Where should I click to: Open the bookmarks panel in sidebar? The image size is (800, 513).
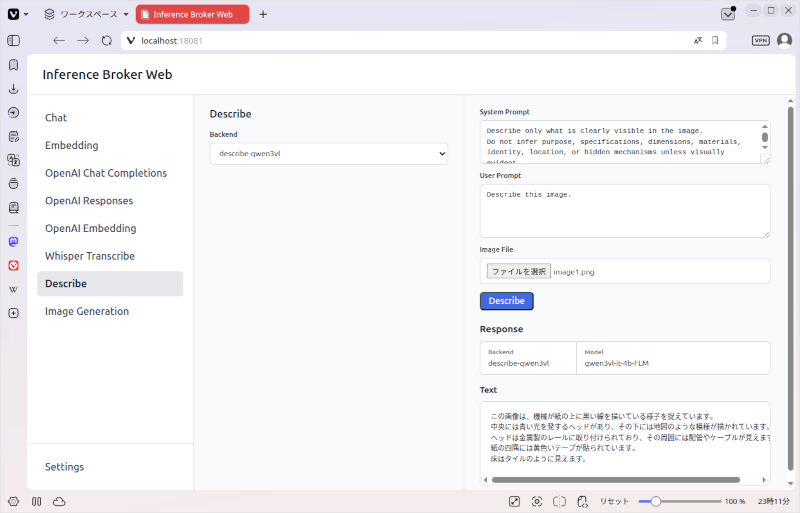14,65
